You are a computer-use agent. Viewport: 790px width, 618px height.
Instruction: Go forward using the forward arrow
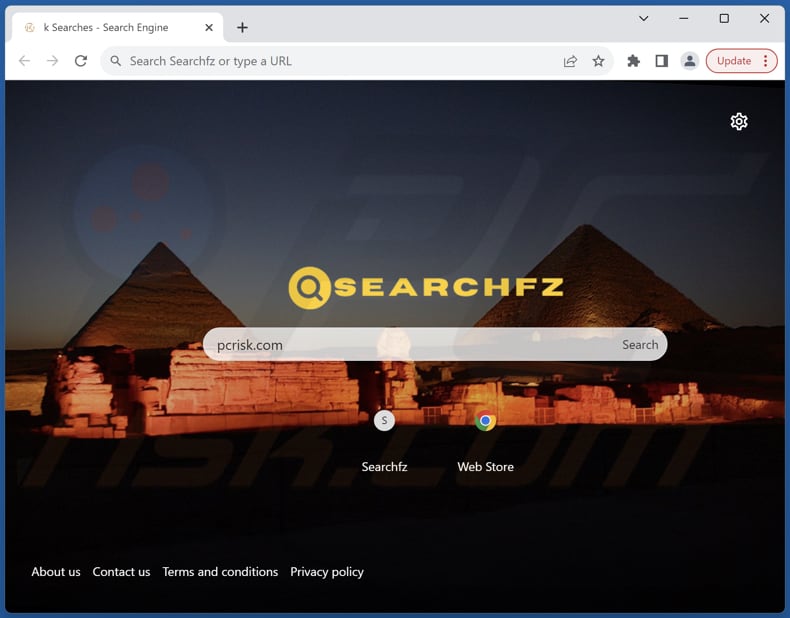[52, 61]
